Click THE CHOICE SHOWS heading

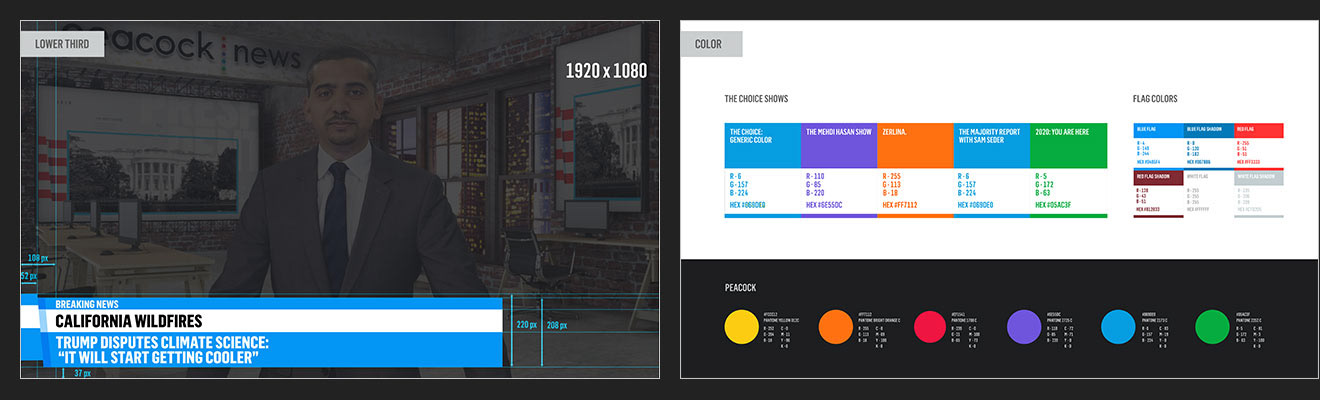(756, 100)
